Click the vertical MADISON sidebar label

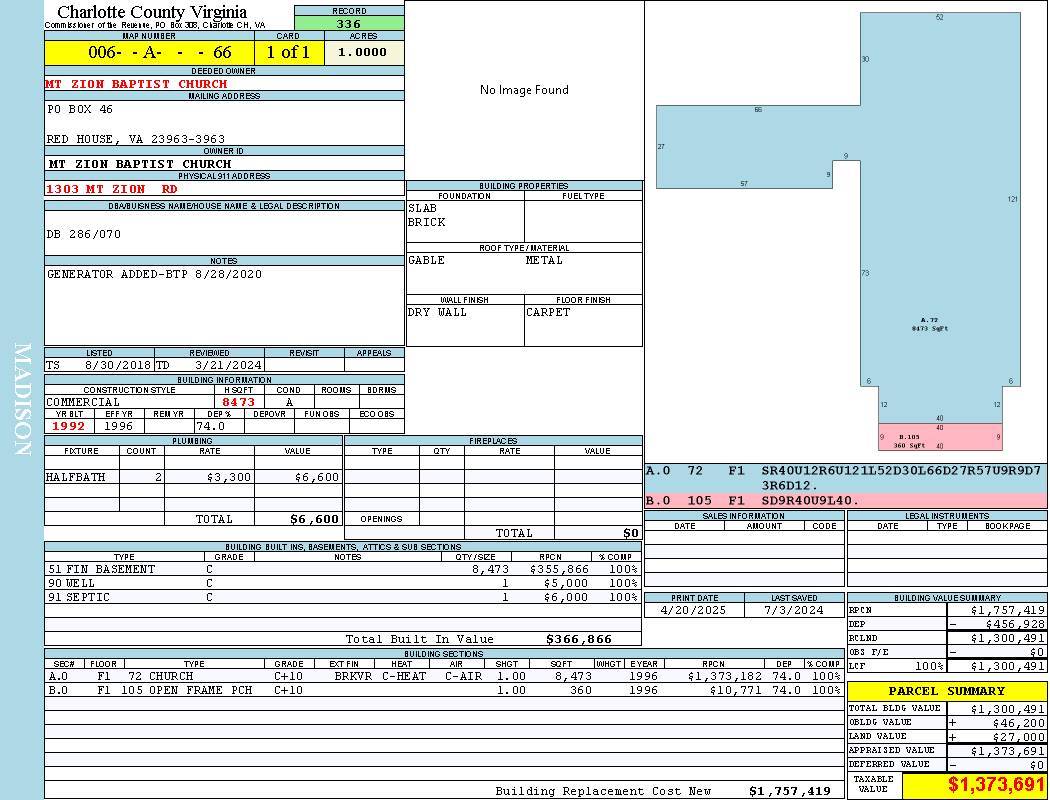point(22,400)
